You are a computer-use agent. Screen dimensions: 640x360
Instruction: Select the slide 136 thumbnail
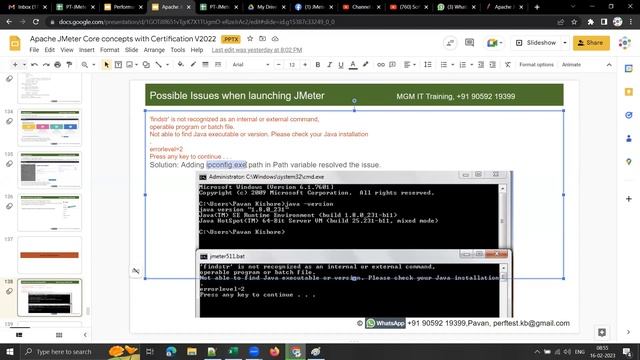[x=49, y=212]
